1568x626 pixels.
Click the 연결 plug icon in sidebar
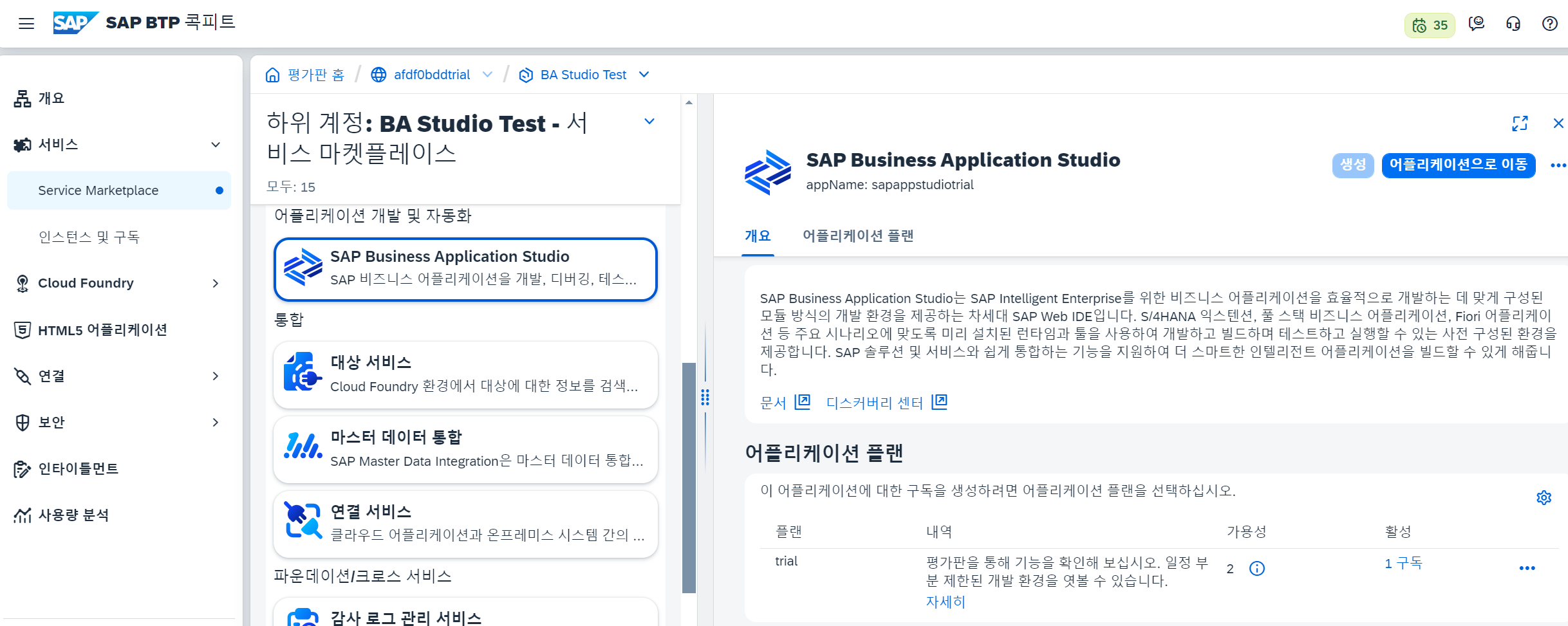[23, 376]
